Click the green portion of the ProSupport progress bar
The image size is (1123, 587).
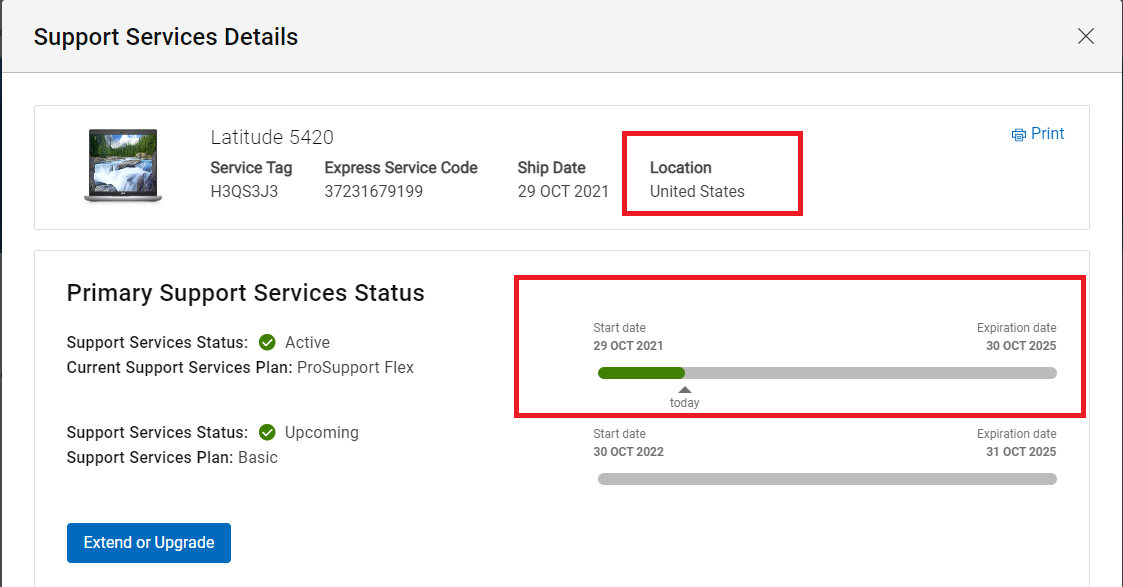pyautogui.click(x=640, y=373)
